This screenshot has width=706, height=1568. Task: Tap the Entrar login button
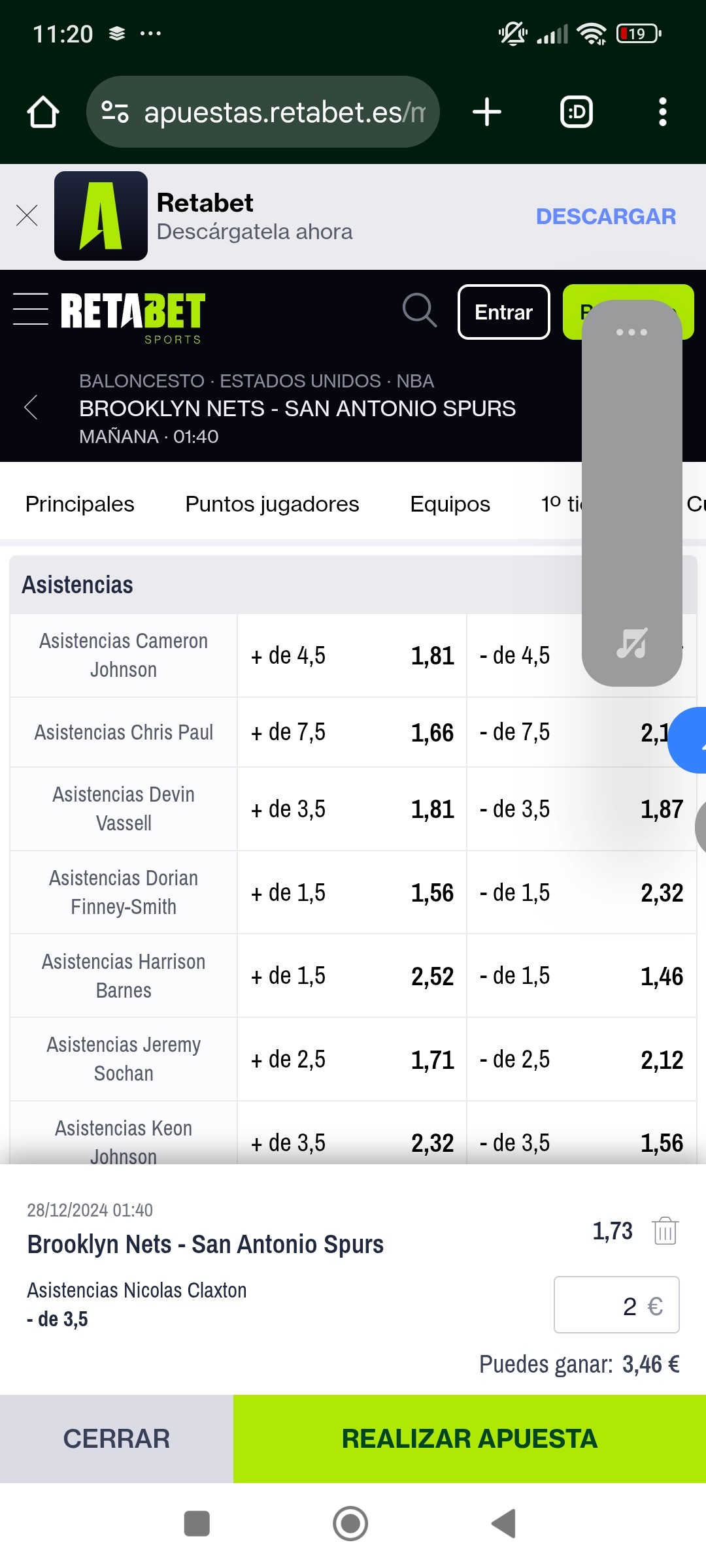504,312
